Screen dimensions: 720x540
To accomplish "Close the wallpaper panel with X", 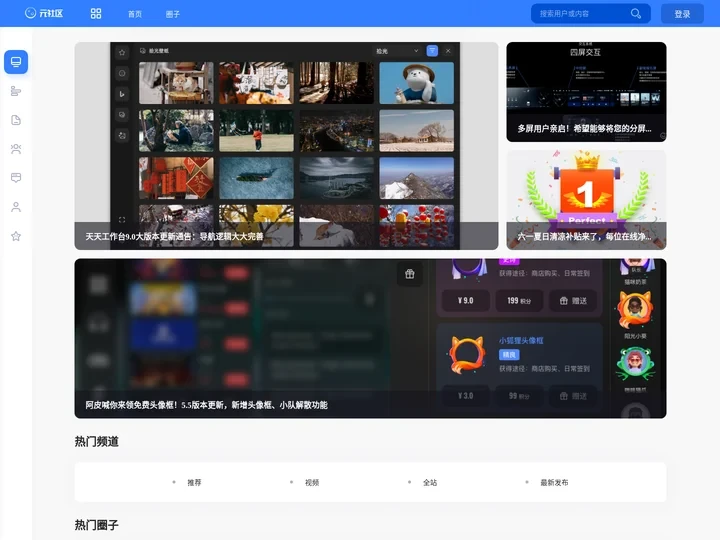I will (448, 51).
